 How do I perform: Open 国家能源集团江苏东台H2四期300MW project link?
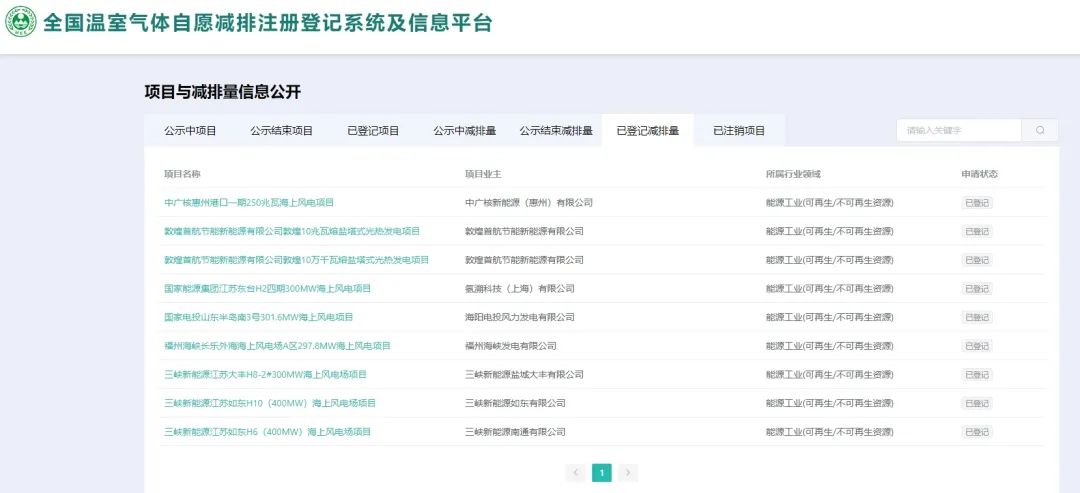point(267,289)
